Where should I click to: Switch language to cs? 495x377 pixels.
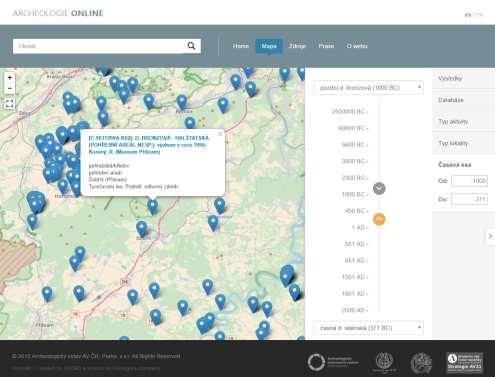click(468, 15)
